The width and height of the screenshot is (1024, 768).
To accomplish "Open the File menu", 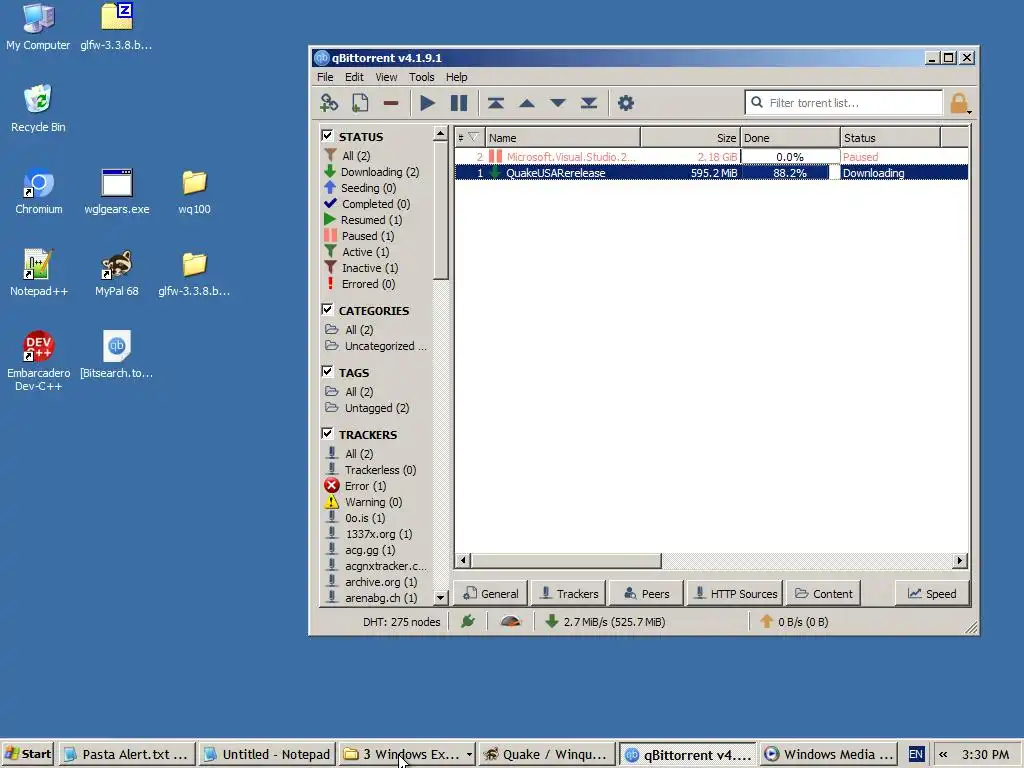I will (x=325, y=77).
